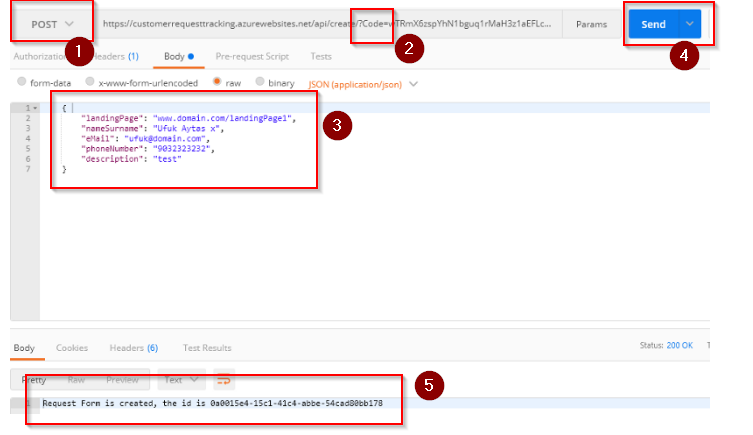Select the Pretty response view

(34, 380)
